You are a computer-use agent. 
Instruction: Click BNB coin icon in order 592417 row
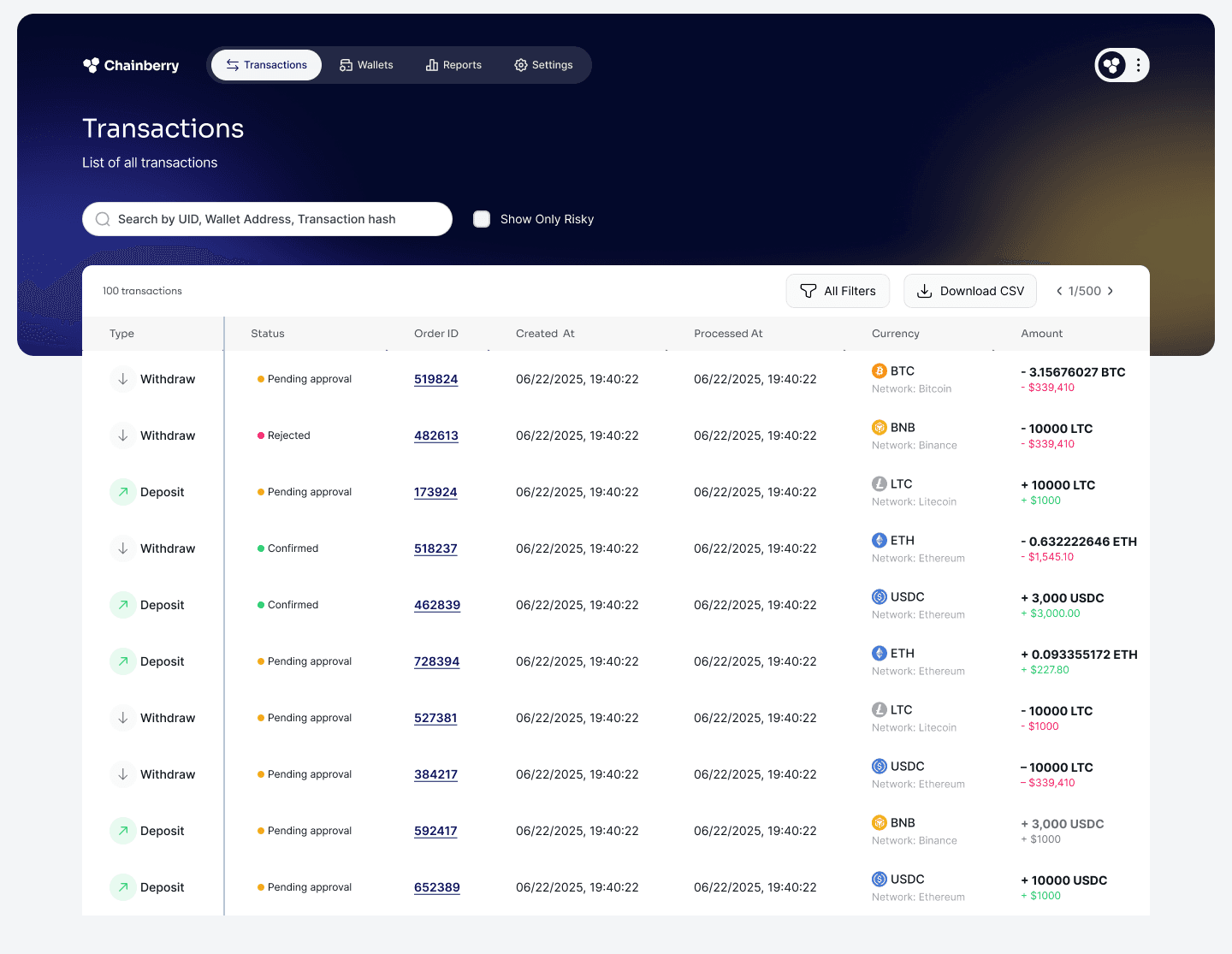pyautogui.click(x=880, y=822)
